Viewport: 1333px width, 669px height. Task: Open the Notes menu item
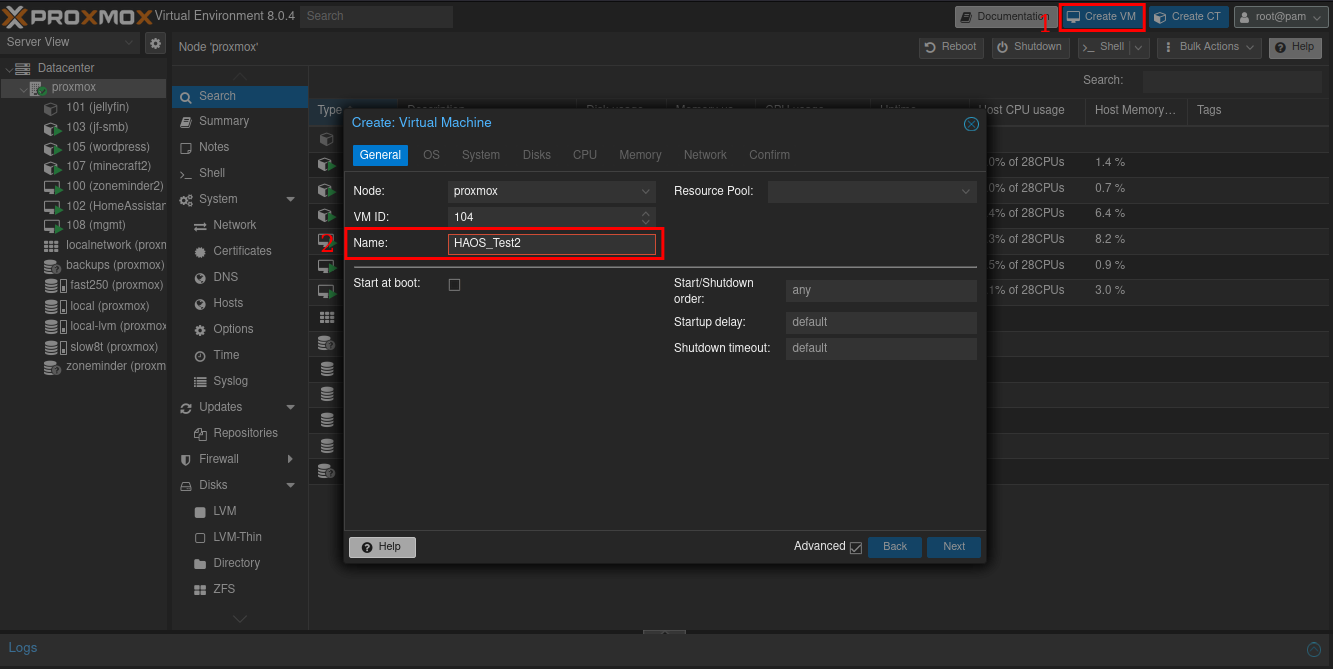(x=239, y=147)
